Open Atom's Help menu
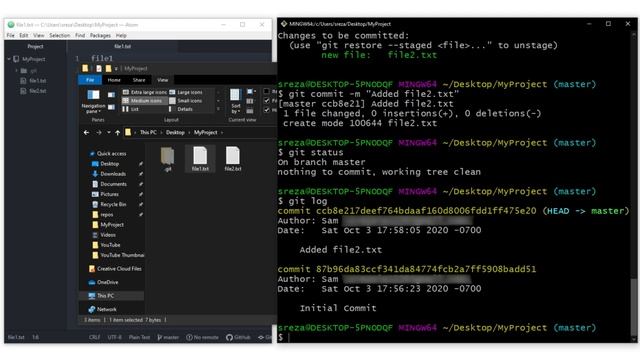The height and width of the screenshot is (360, 640). tap(121, 36)
